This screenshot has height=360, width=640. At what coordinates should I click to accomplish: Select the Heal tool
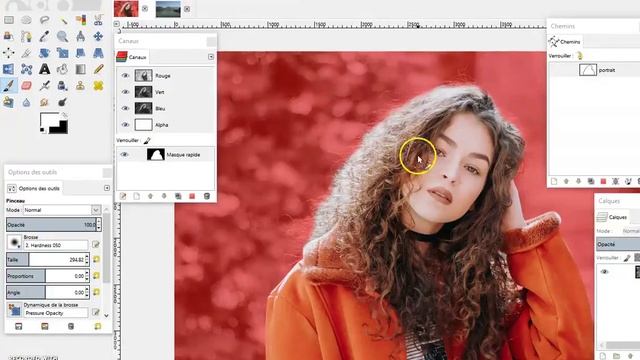(x=98, y=85)
